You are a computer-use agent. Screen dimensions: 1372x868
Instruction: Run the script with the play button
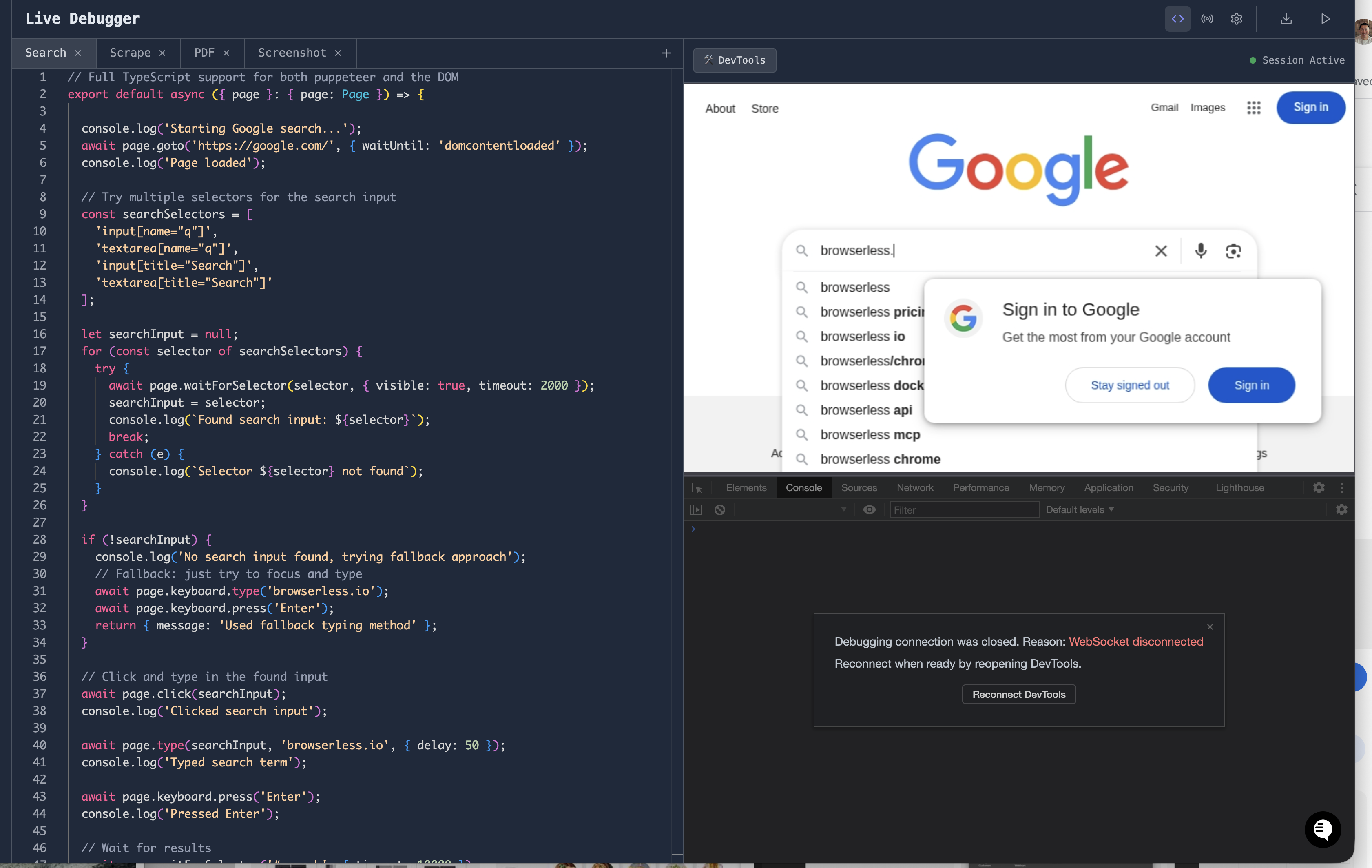tap(1325, 19)
